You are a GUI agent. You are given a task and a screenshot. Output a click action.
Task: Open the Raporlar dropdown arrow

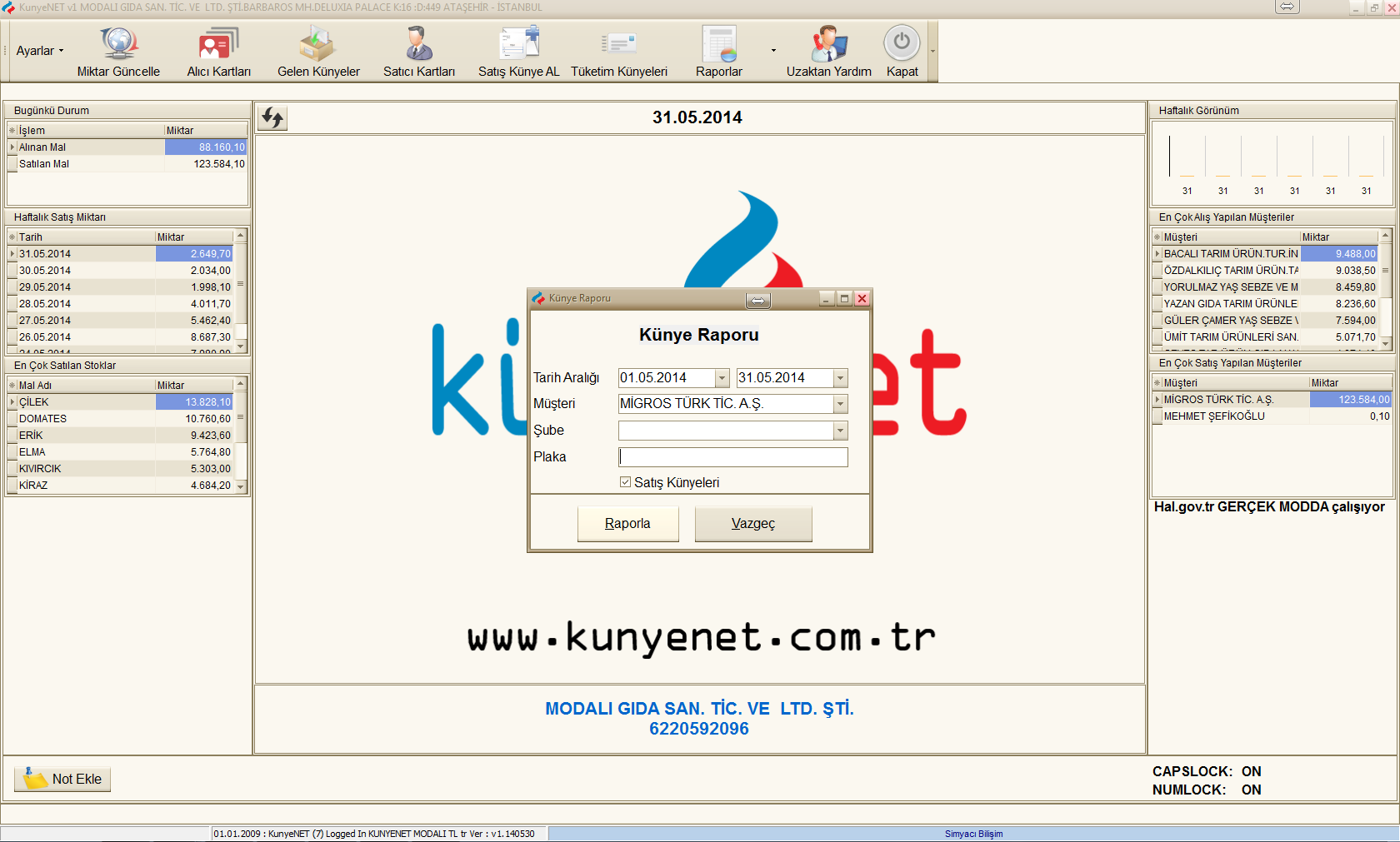773,51
